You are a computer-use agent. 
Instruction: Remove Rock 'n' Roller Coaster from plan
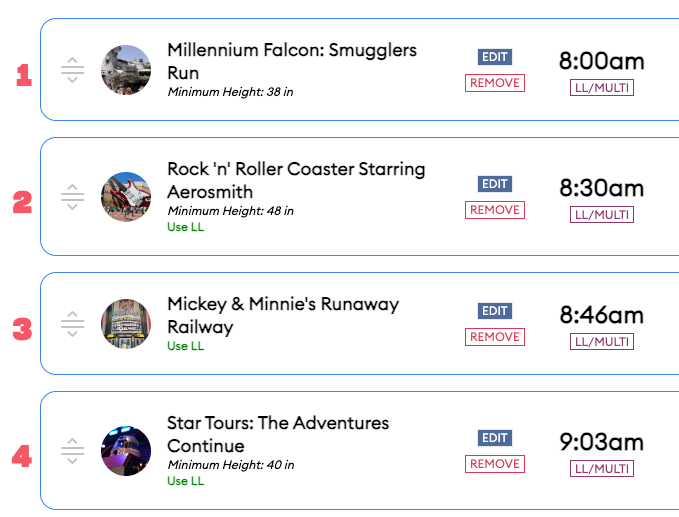pyautogui.click(x=494, y=210)
